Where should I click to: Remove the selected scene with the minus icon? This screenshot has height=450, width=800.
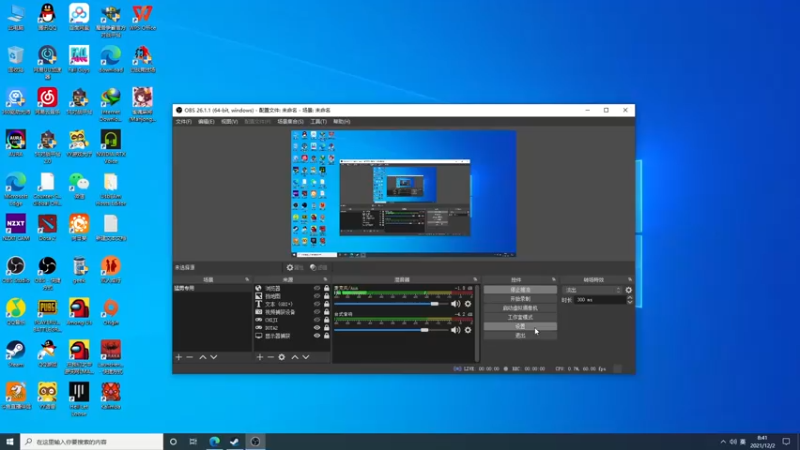190,357
